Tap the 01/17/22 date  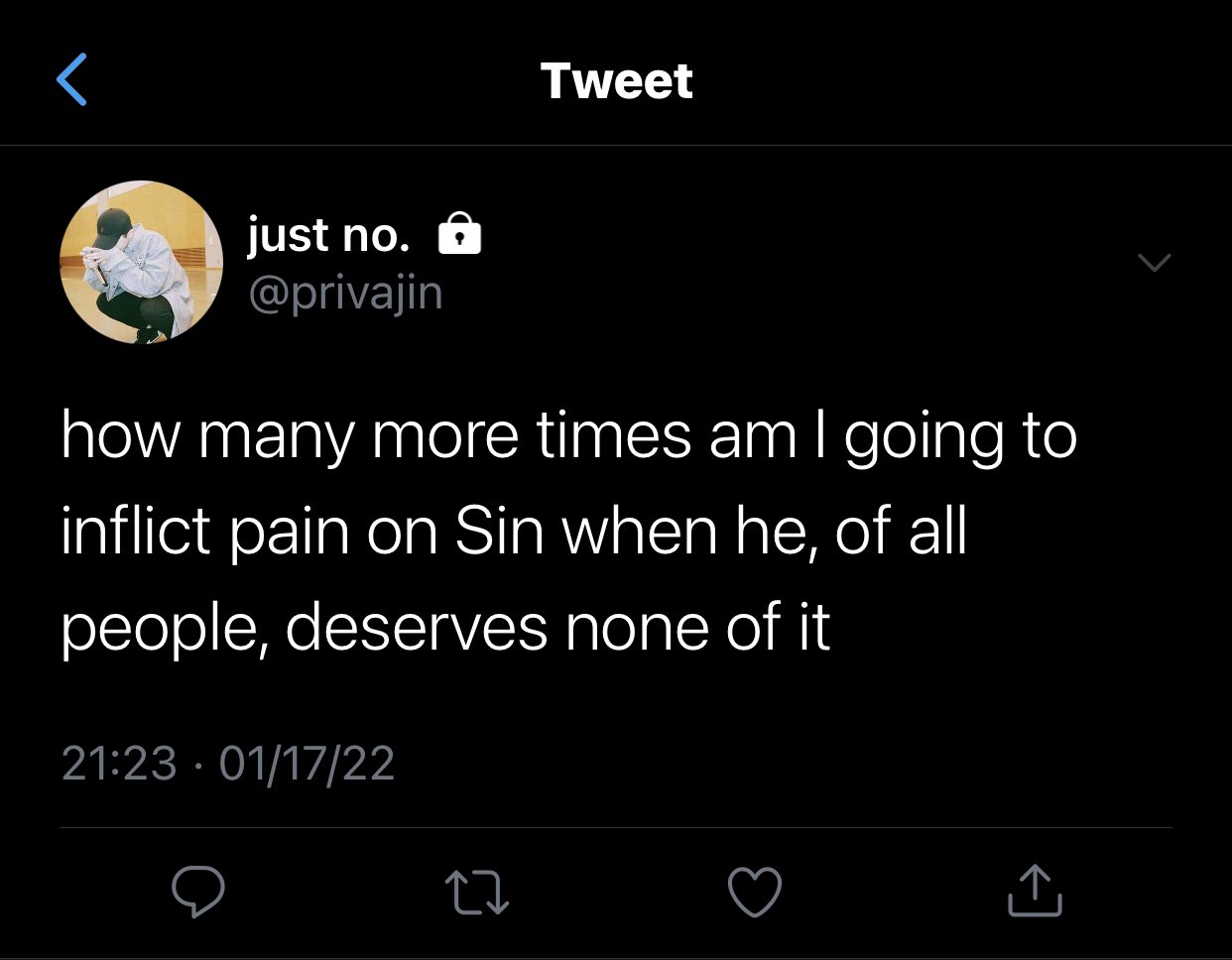click(x=307, y=763)
